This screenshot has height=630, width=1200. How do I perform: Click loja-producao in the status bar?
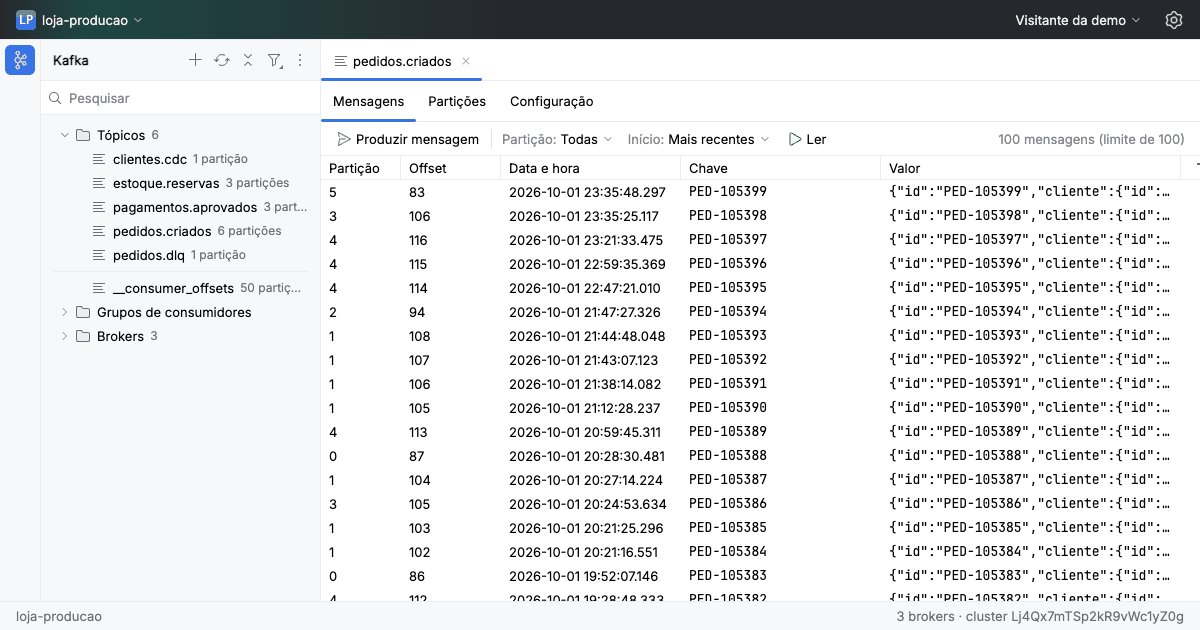59,616
